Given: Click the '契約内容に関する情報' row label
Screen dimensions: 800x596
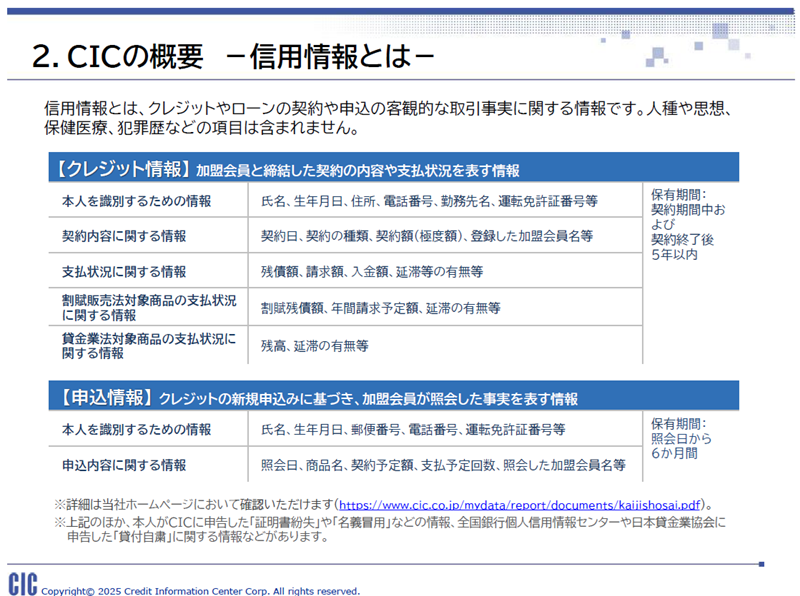Looking at the screenshot, I should 124,237.
